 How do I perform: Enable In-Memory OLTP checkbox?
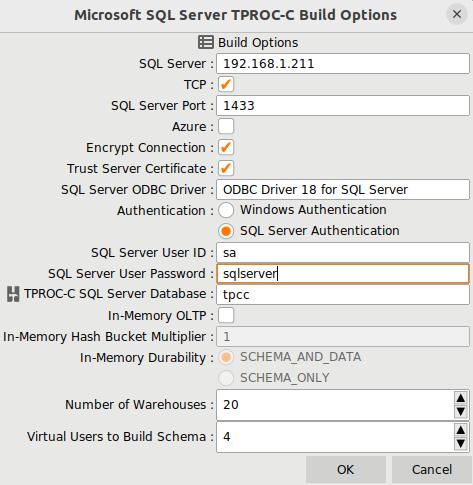[x=226, y=315]
